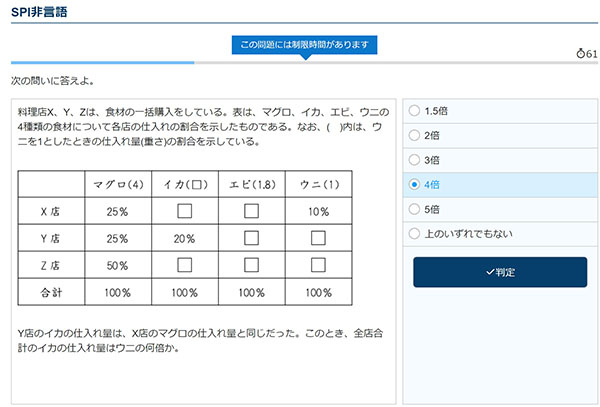The height and width of the screenshot is (407, 600).
Task: Click the blue question progress bar
Action: 100,62
